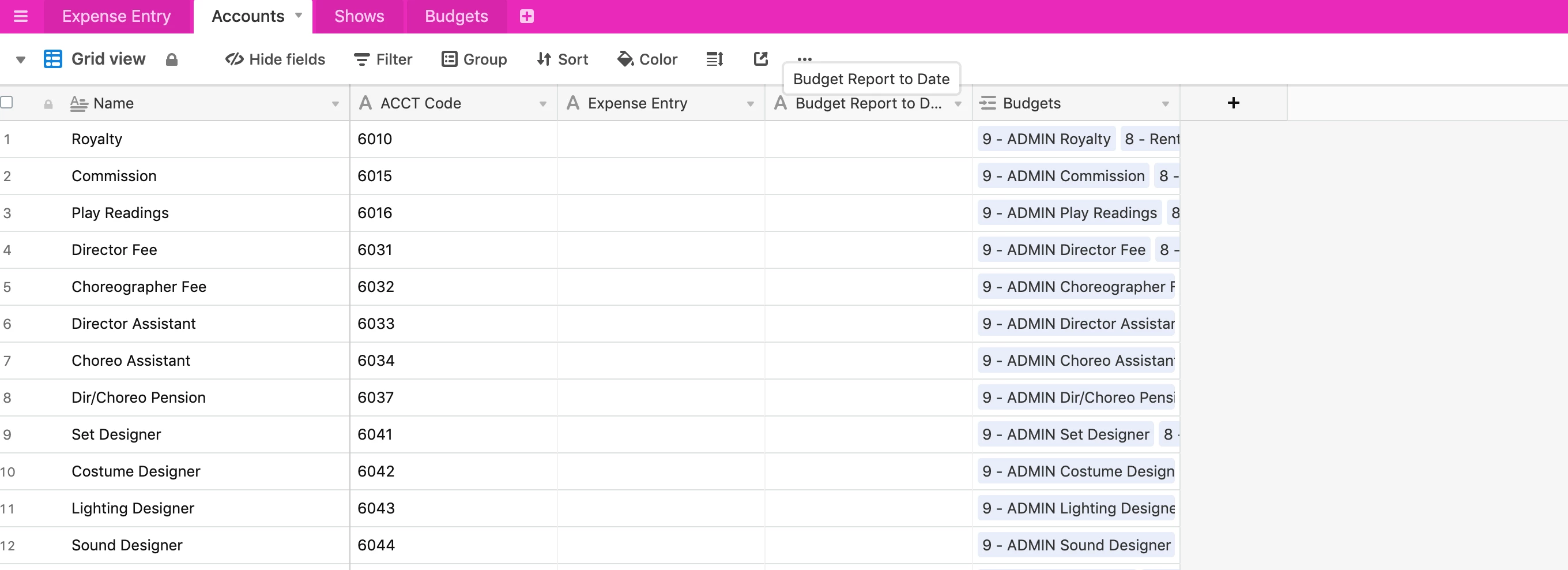Click the lock icon beside Grid view
This screenshot has height=570, width=1568.
point(172,59)
